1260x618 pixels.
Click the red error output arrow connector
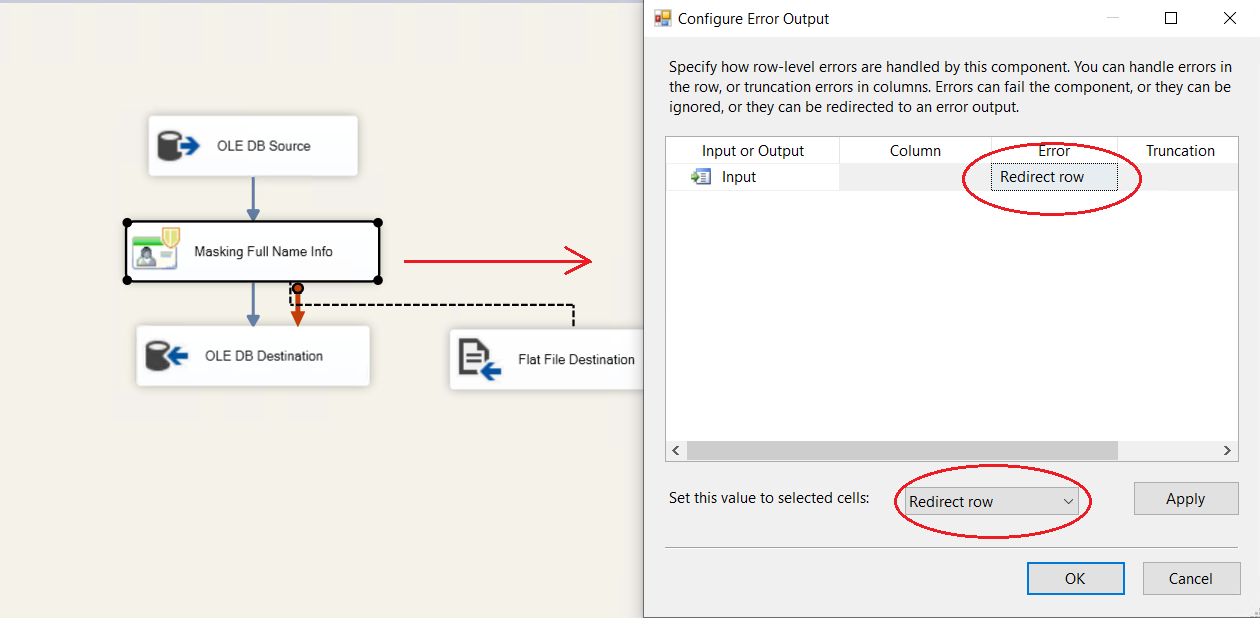297,308
